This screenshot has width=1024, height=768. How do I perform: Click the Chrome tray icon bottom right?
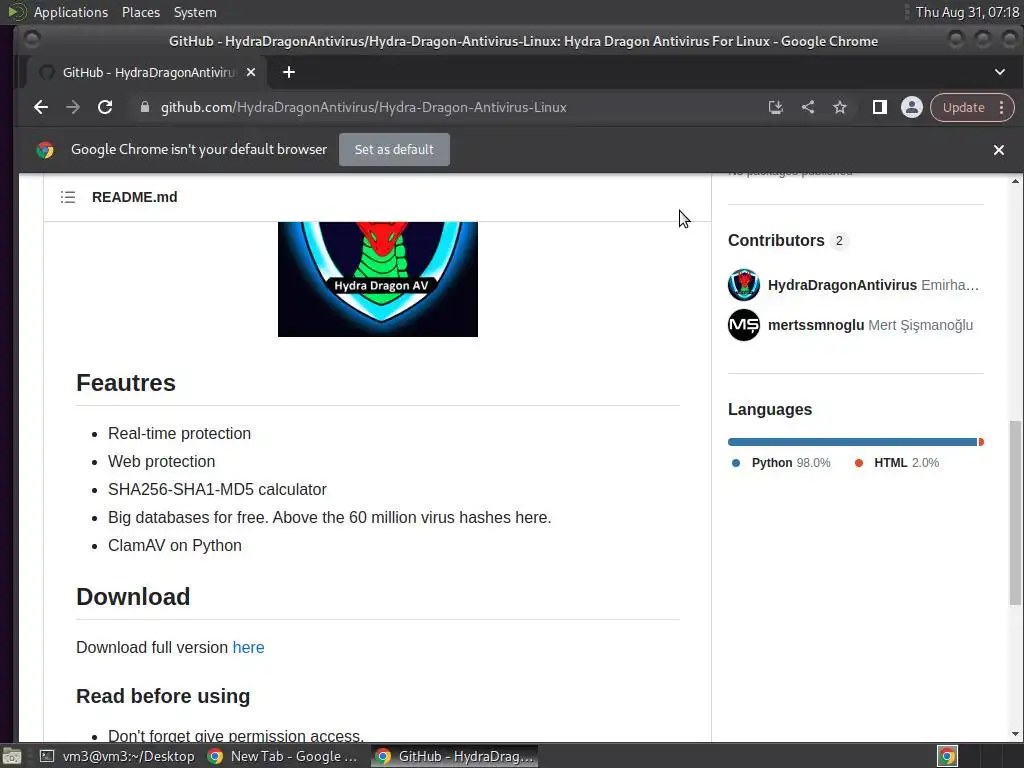coord(948,756)
